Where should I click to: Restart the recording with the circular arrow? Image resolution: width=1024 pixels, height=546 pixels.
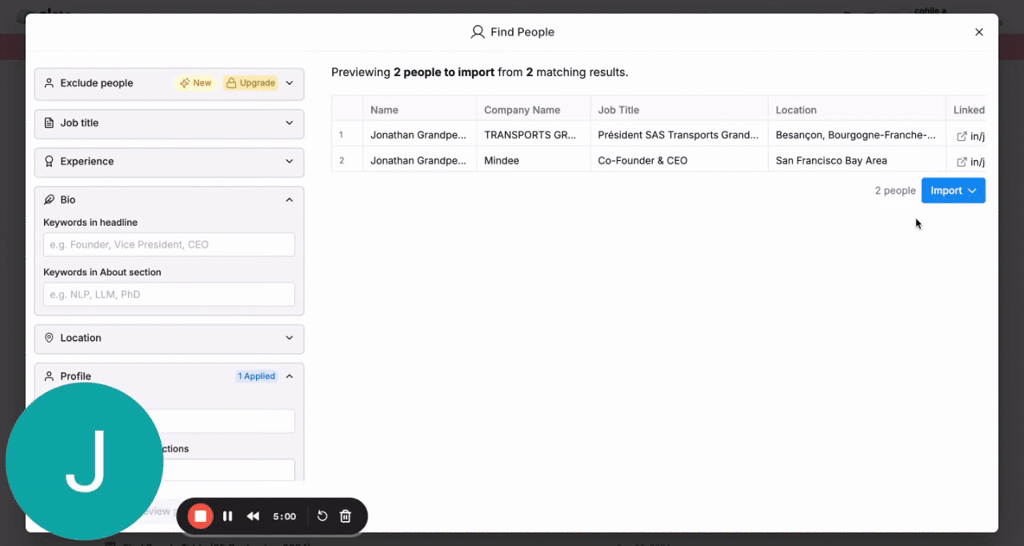322,516
